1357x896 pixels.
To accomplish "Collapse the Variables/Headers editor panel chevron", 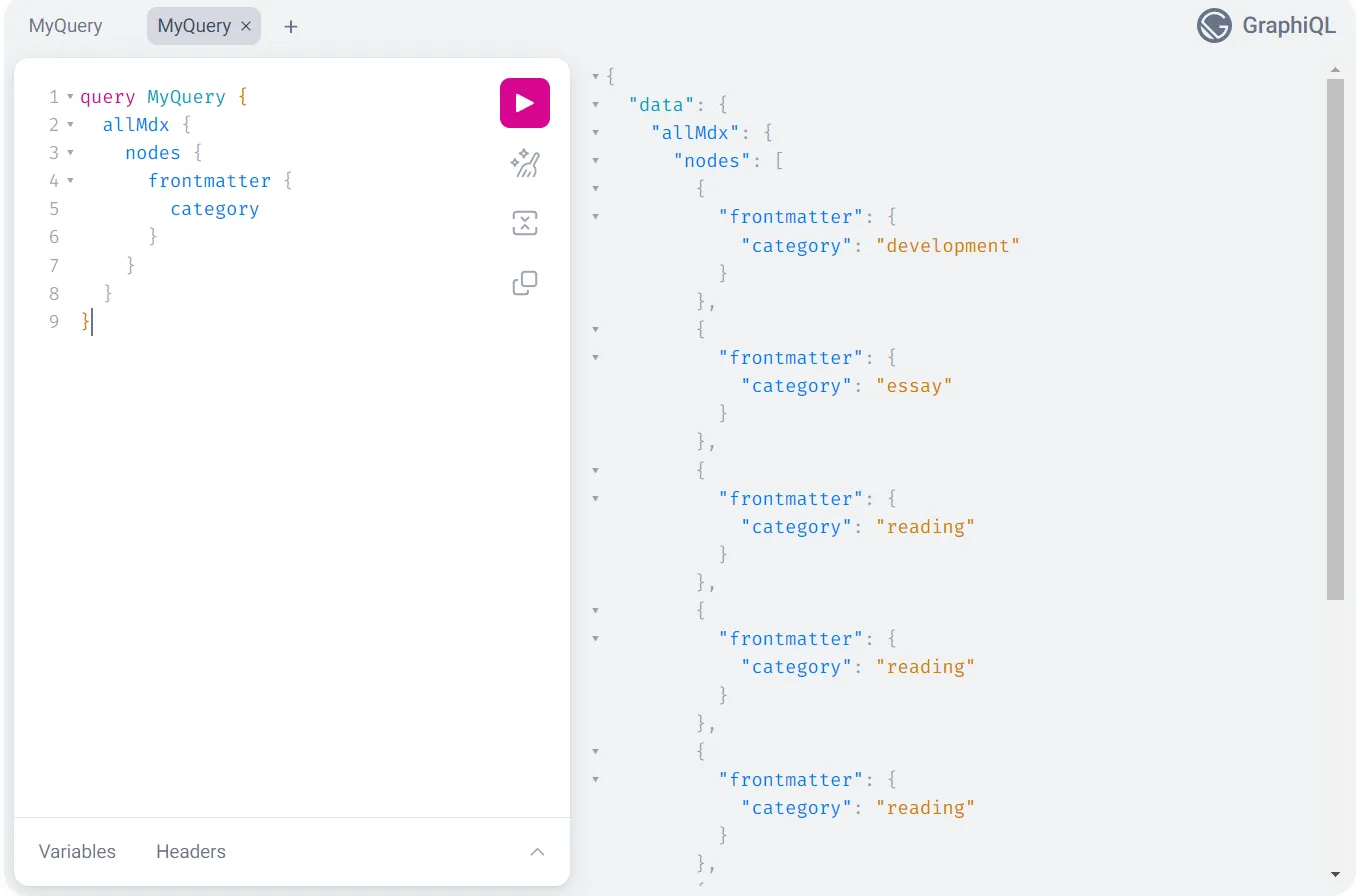I will pyautogui.click(x=537, y=851).
